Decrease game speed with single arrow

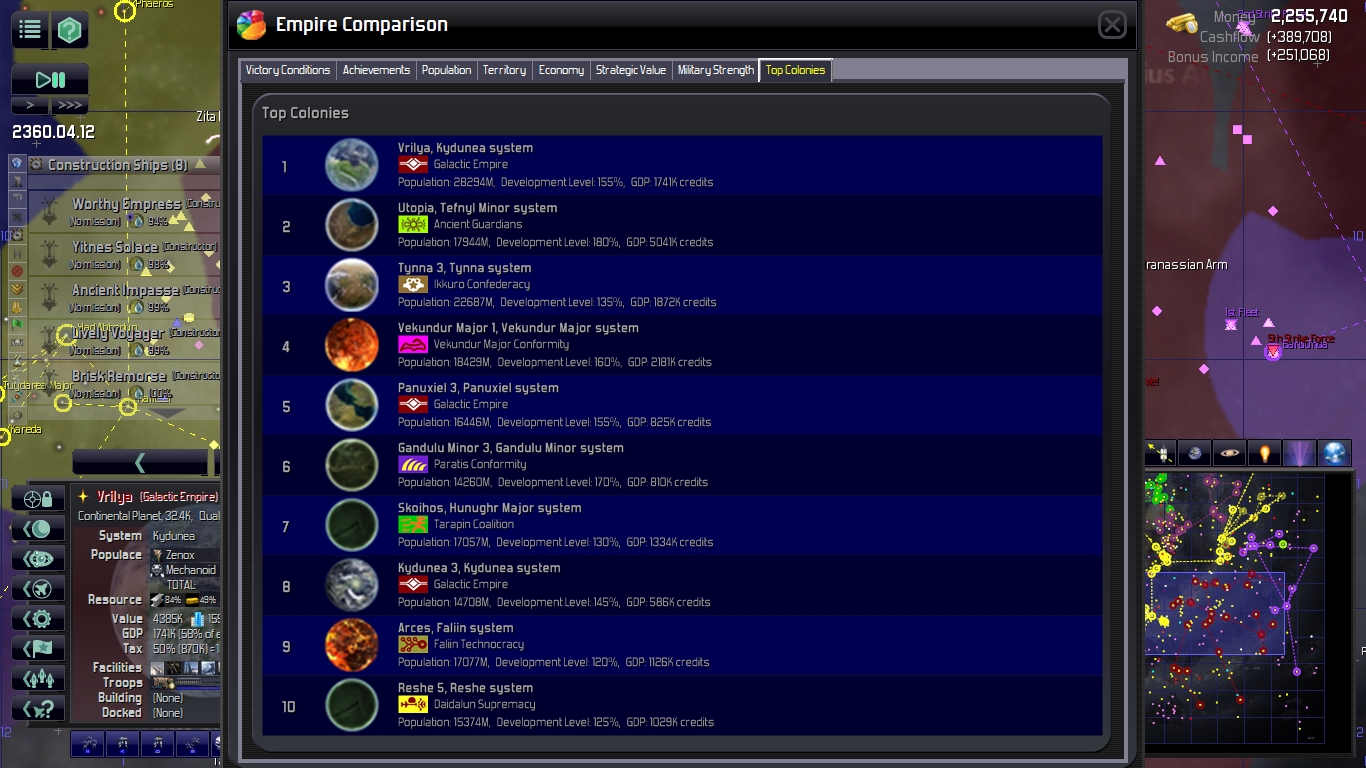tap(30, 105)
